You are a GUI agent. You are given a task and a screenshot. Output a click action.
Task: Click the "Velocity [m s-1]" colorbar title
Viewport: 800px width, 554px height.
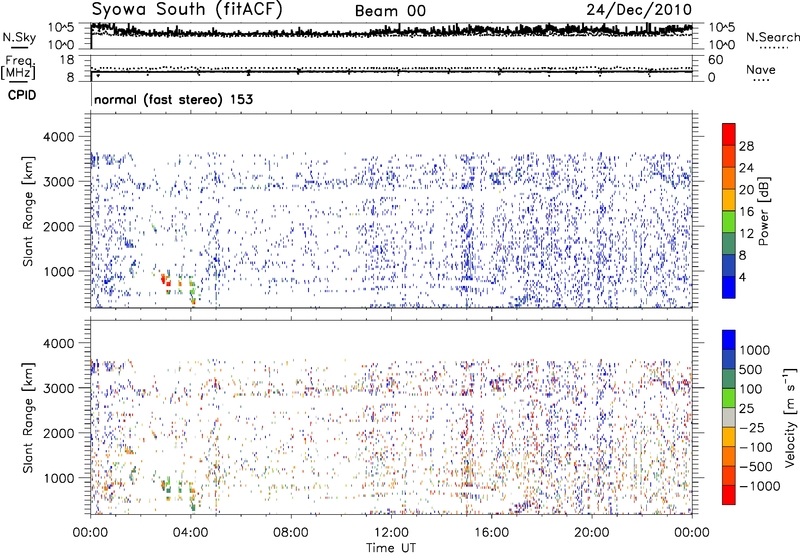click(x=790, y=417)
